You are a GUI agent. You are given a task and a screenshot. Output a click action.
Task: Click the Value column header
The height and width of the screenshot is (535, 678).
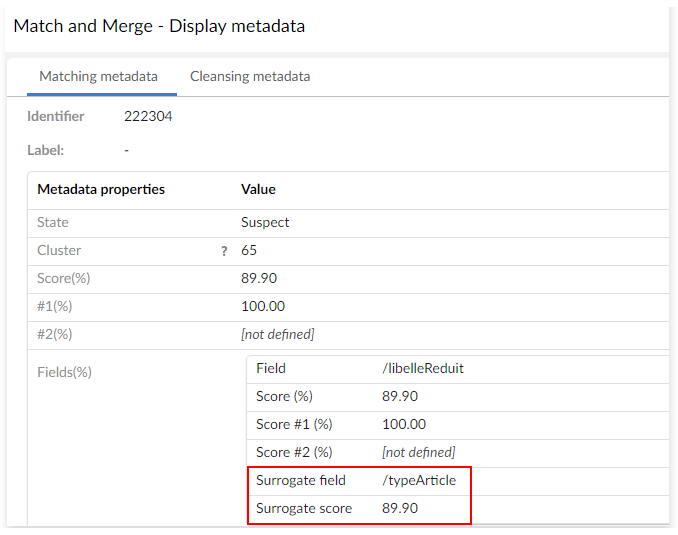[258, 189]
